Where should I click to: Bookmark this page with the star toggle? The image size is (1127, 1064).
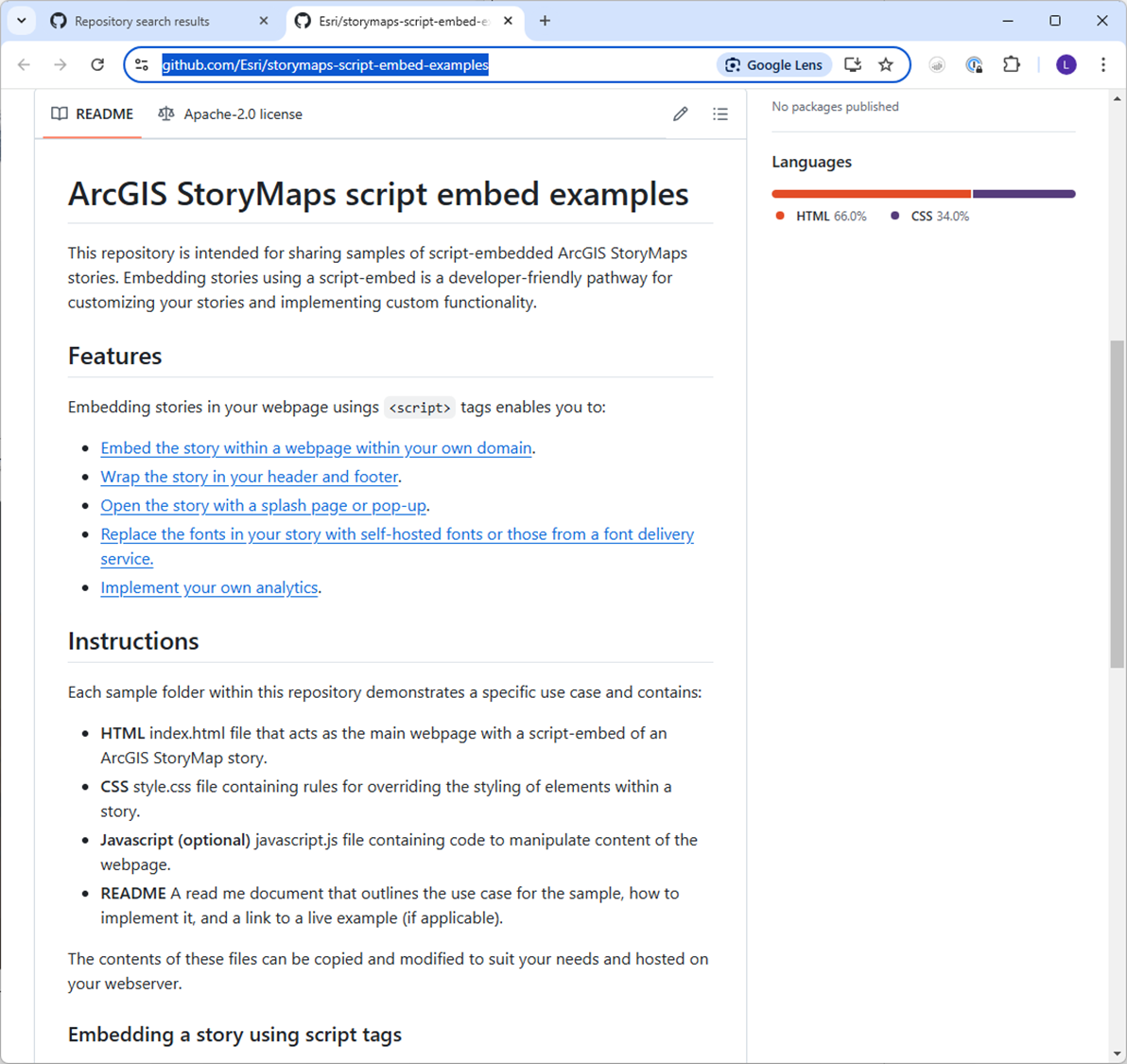[886, 64]
